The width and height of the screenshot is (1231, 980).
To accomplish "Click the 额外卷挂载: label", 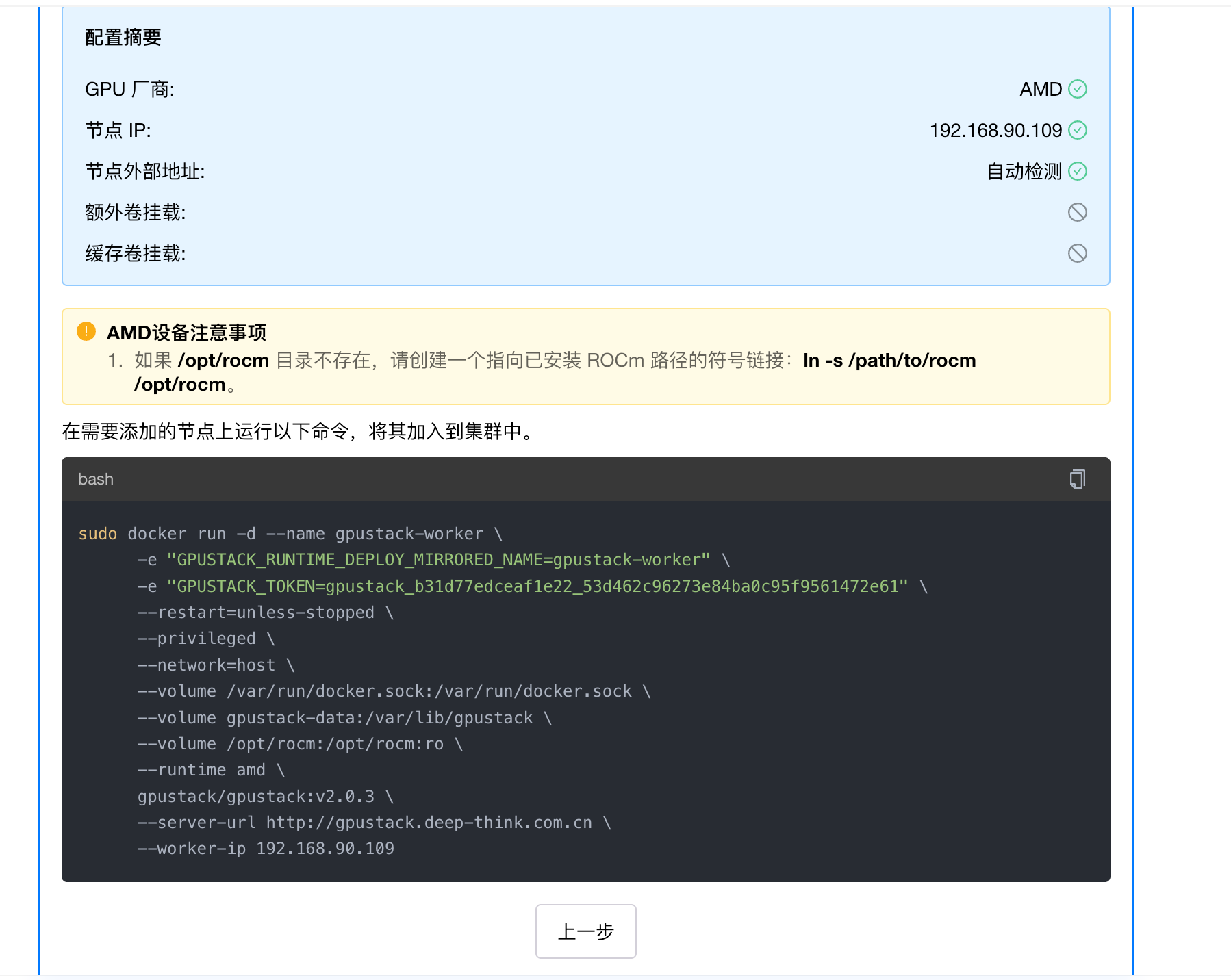I will pos(136,213).
